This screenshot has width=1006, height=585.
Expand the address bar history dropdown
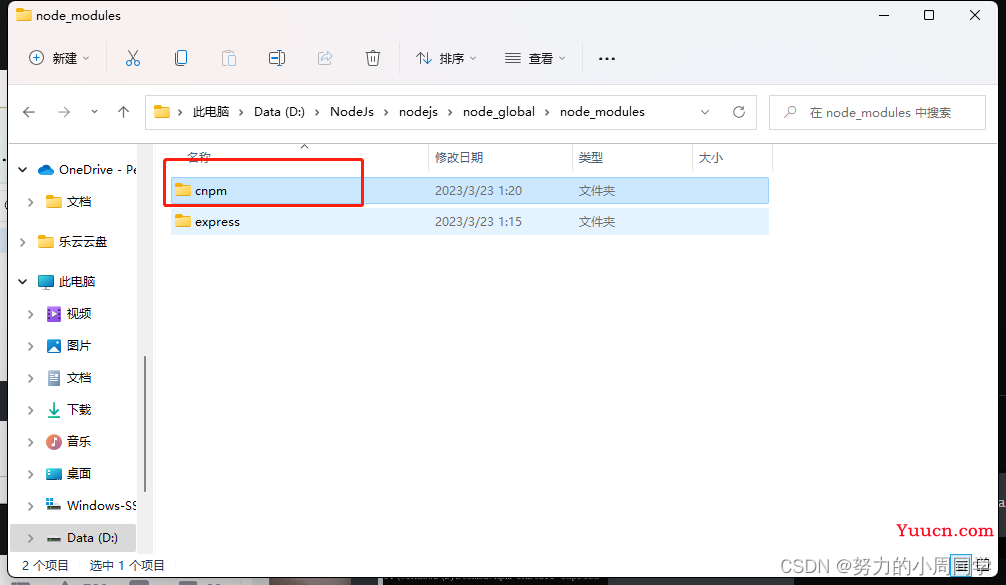click(705, 112)
